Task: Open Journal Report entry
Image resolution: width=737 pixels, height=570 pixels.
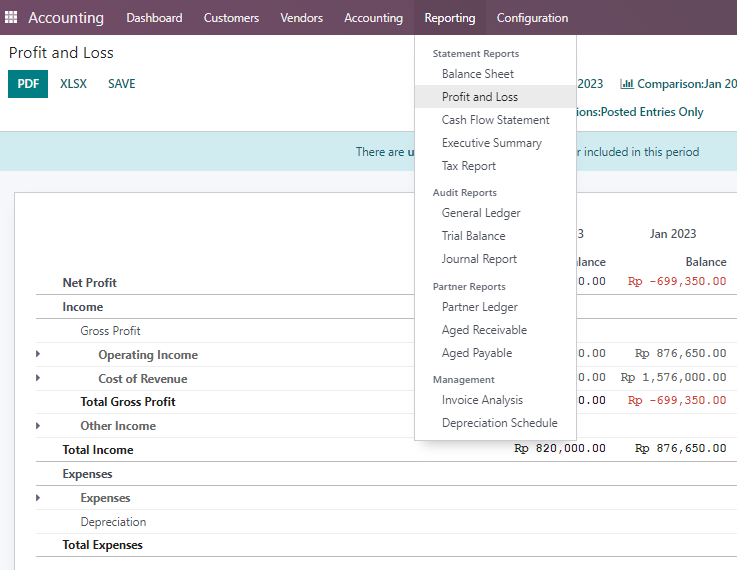Action: click(x=495, y=259)
